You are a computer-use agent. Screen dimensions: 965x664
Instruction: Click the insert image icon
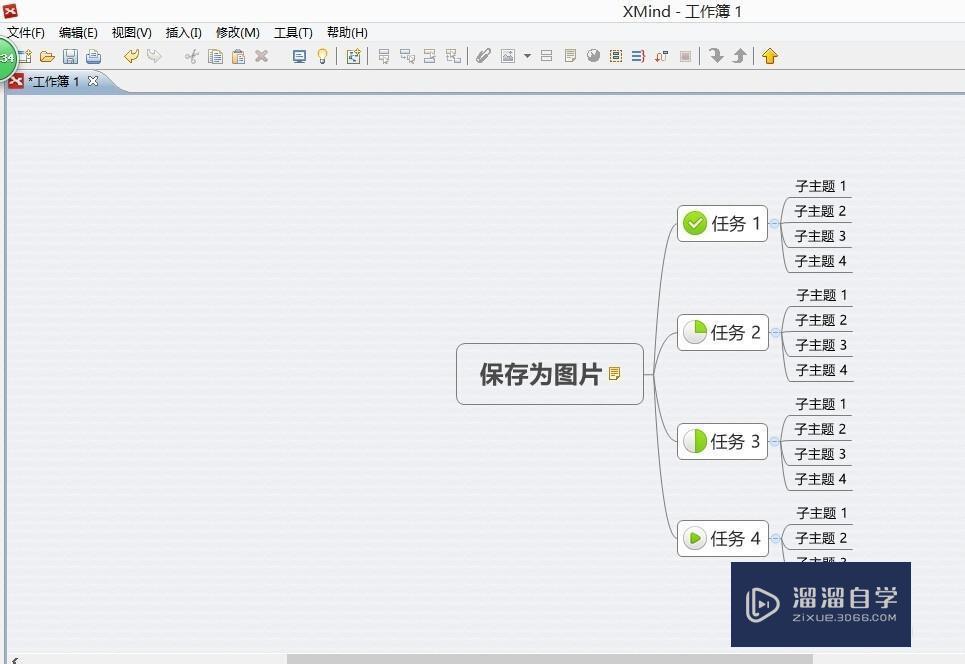pos(510,56)
